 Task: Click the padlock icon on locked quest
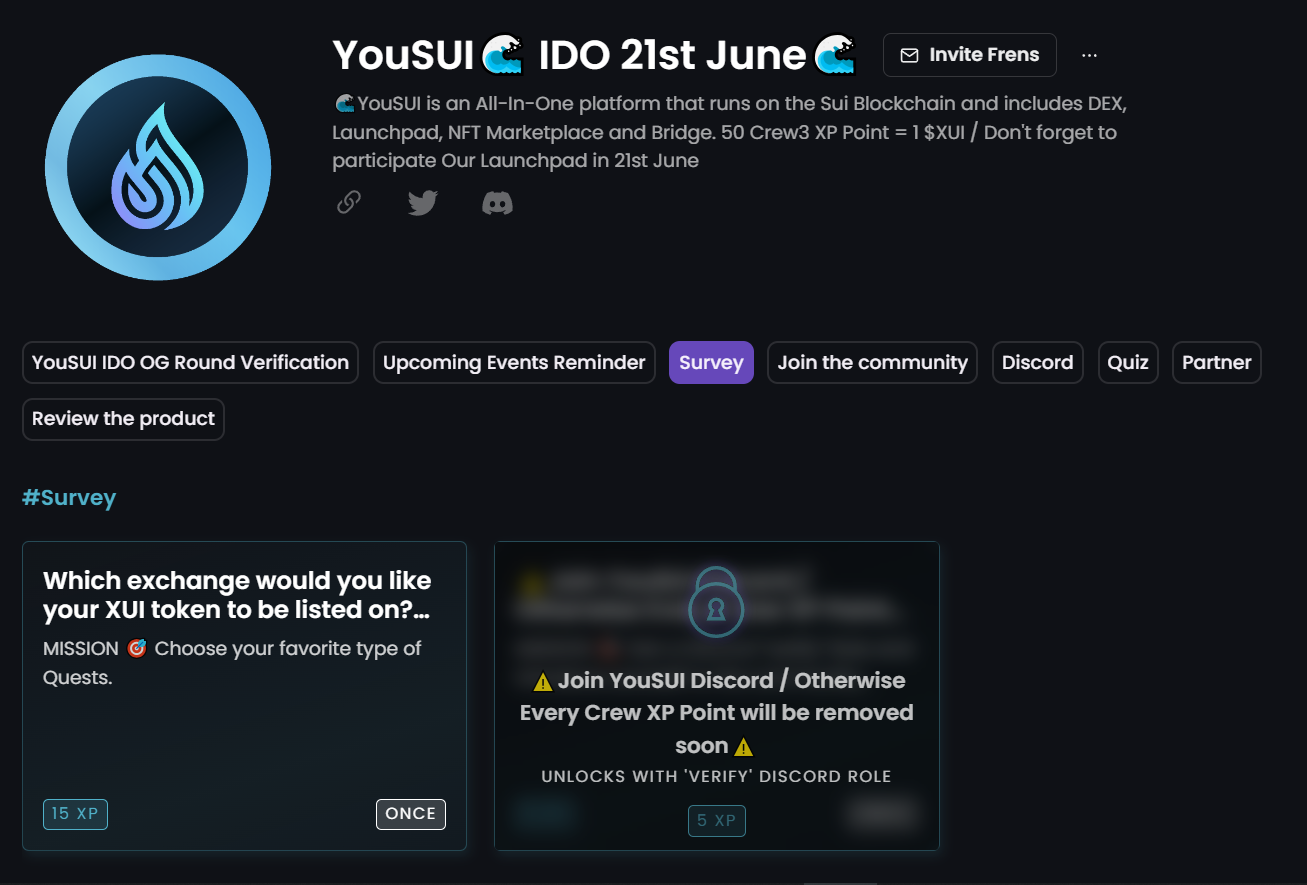click(716, 603)
